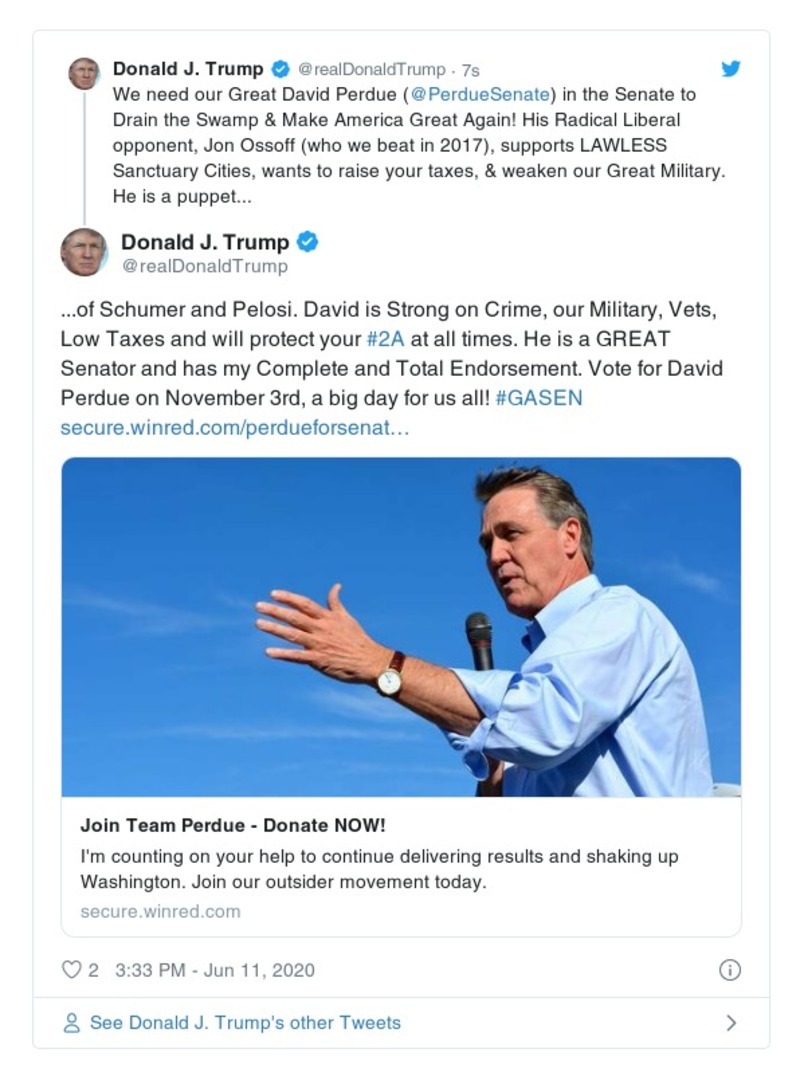Viewport: 800px width, 1084px height.
Task: Click the @realDonaldTrump handle
Action: click(x=374, y=69)
